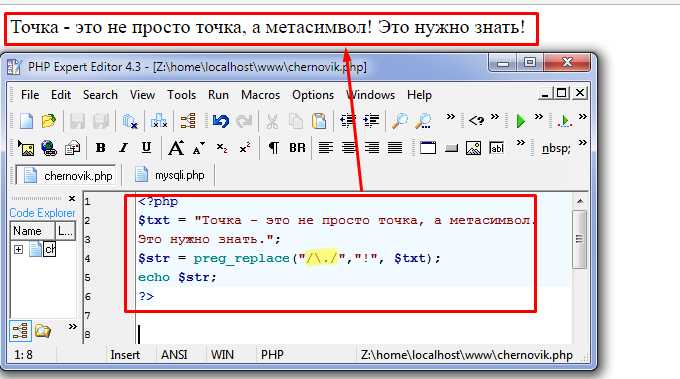The width and height of the screenshot is (680, 379).
Task: Toggle italic formatting
Action: [x=124, y=148]
